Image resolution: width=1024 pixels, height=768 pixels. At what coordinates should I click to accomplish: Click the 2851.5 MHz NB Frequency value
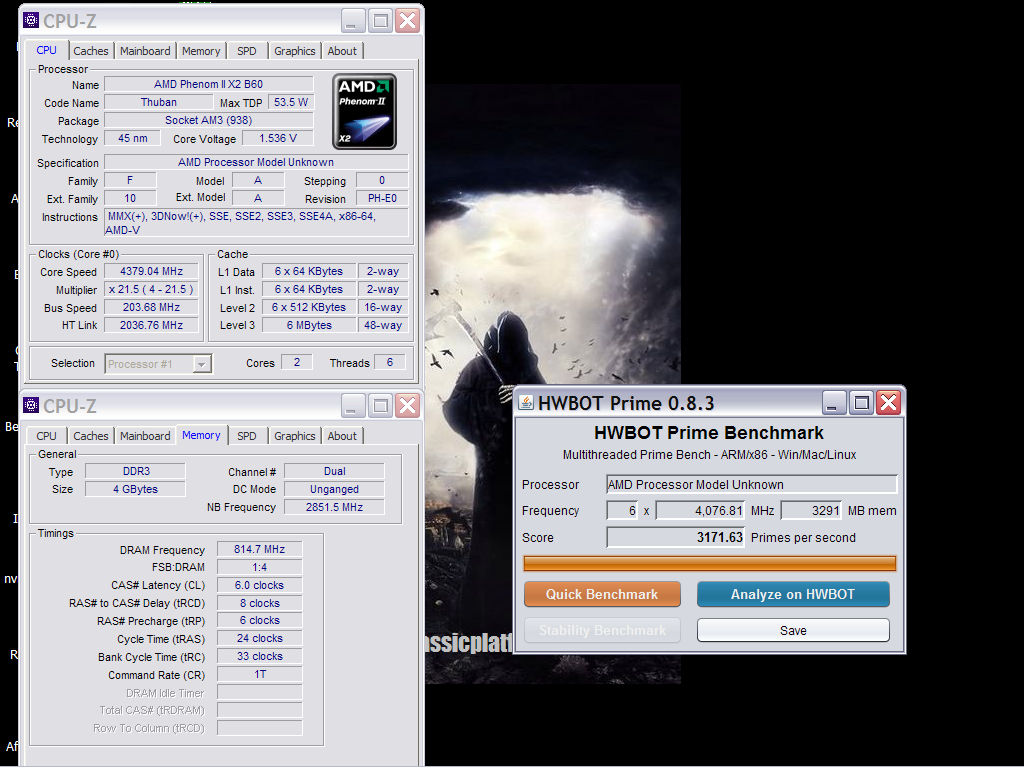[334, 507]
